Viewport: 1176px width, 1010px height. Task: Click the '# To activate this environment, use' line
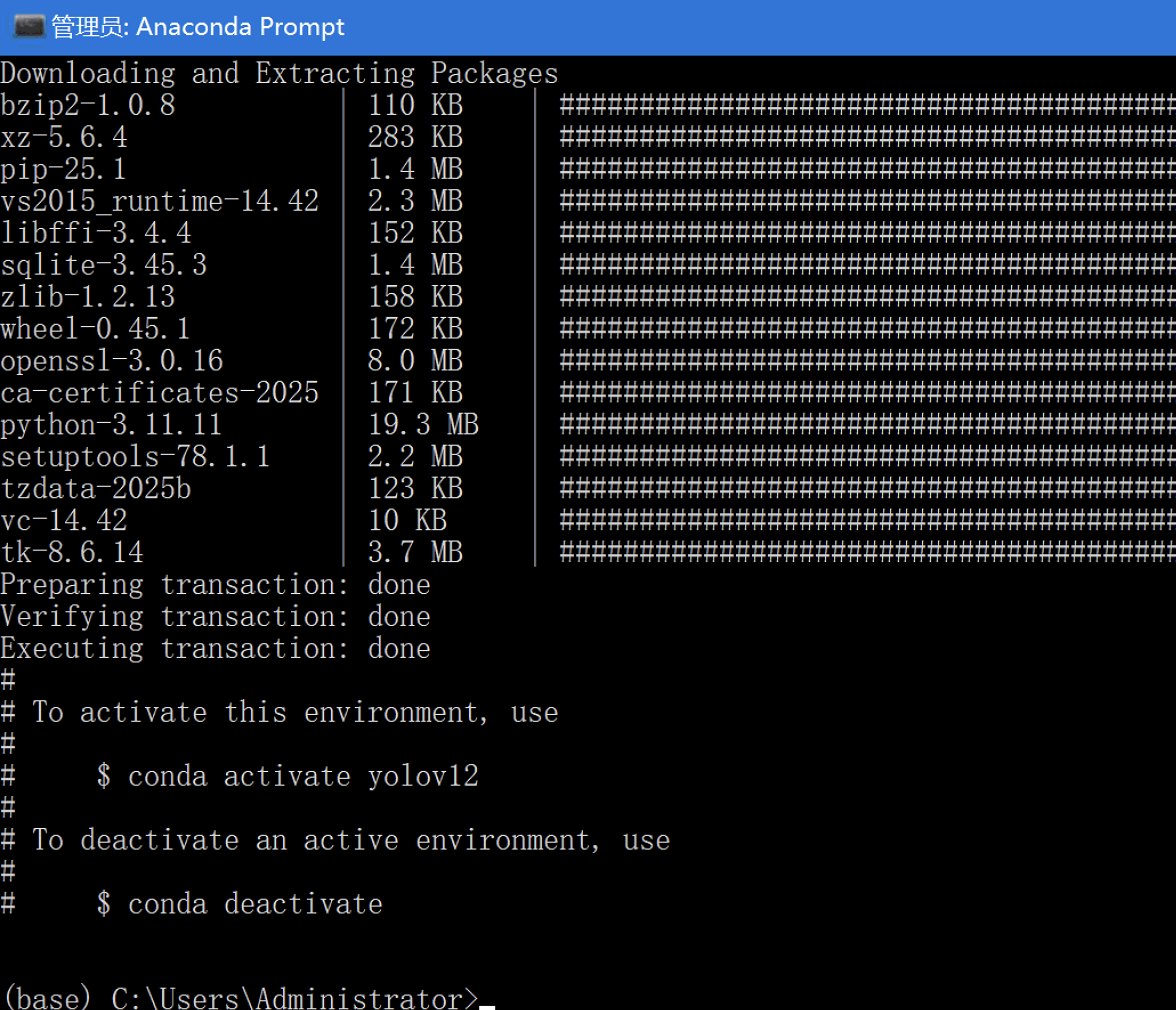(x=279, y=712)
